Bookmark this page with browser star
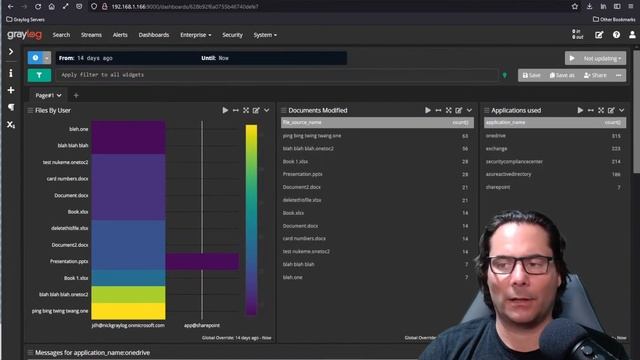Screen dimensions: 640x360 (575, 7)
